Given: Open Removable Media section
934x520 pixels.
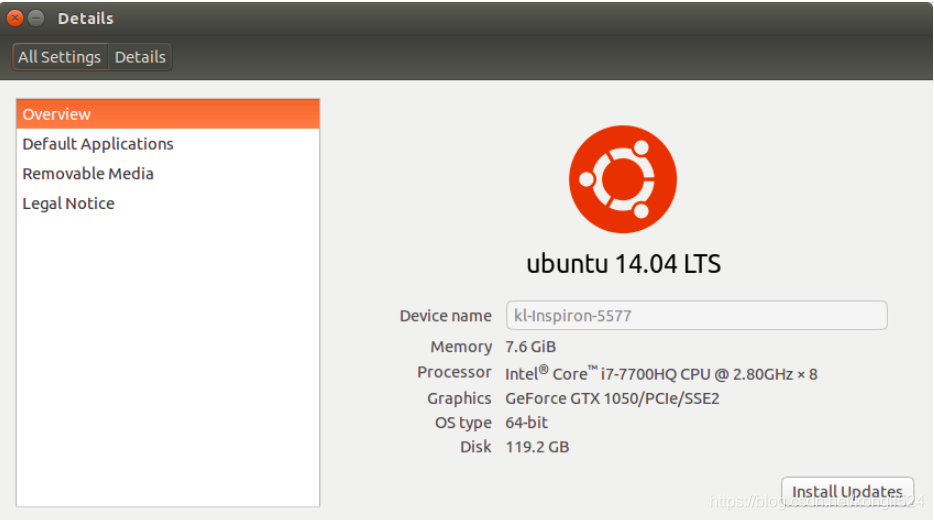Looking at the screenshot, I should click(168, 174).
